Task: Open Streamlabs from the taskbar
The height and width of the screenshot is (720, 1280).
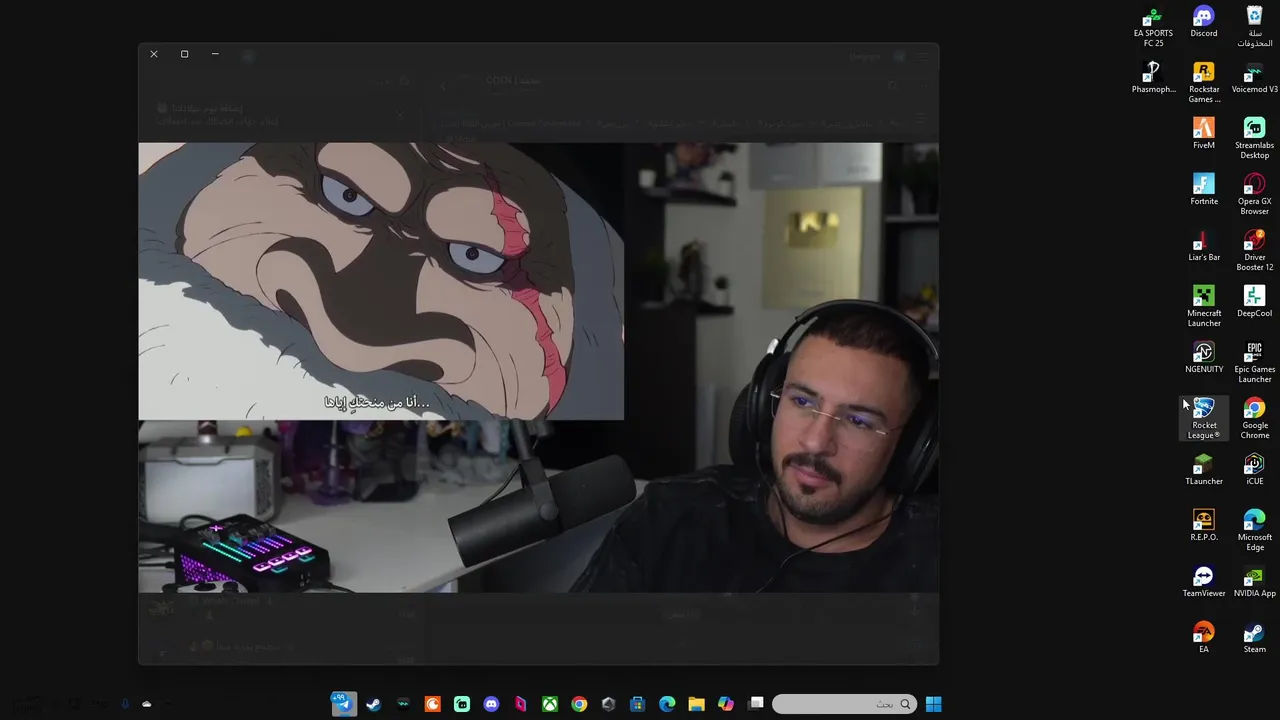Action: tap(461, 704)
